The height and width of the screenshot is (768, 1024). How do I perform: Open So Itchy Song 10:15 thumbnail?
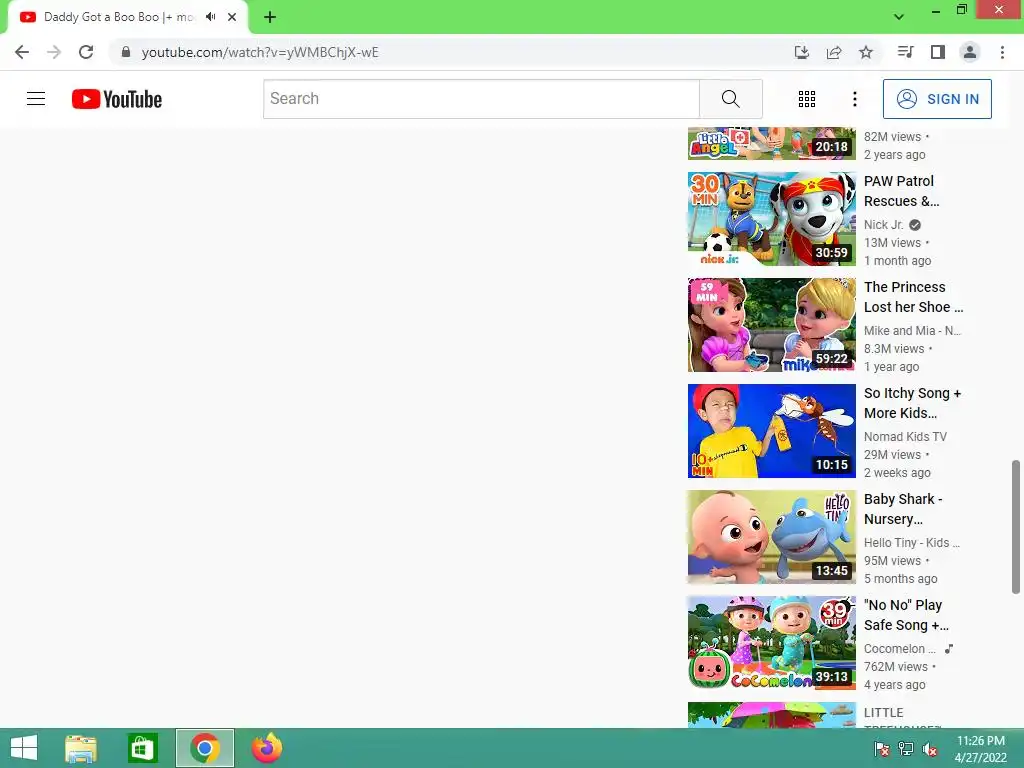point(772,431)
